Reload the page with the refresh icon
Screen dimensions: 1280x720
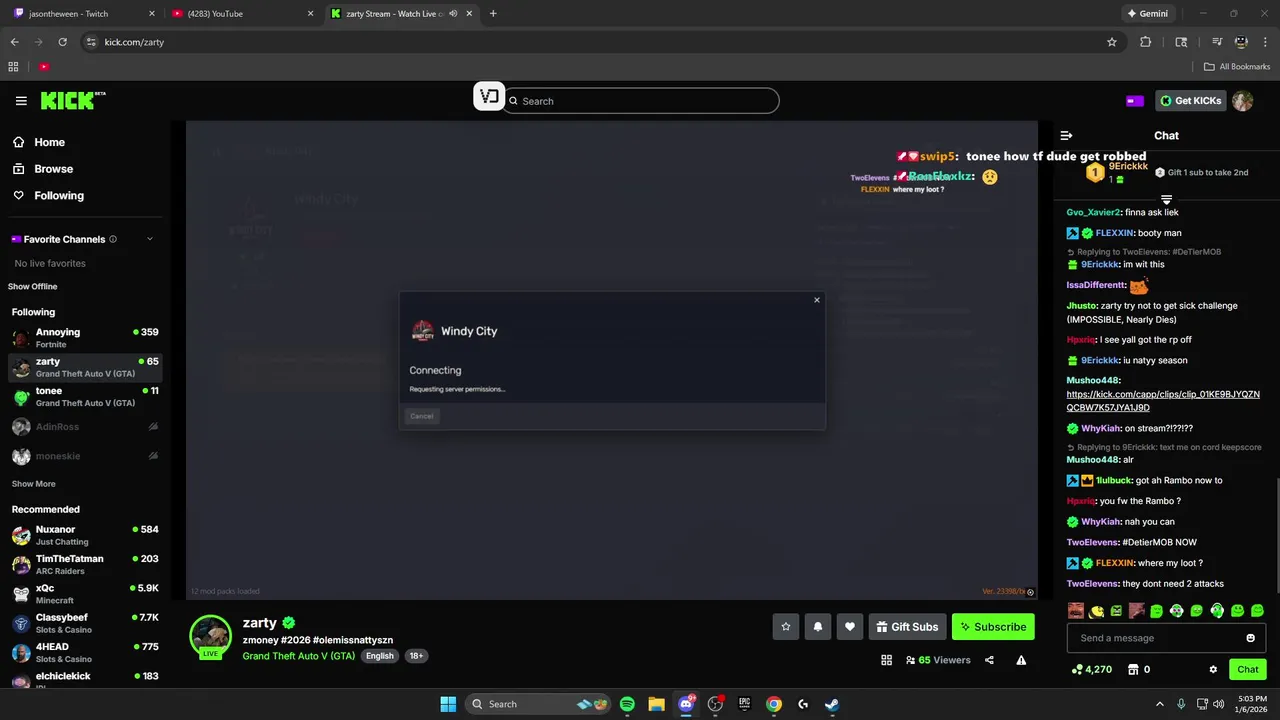(x=62, y=42)
